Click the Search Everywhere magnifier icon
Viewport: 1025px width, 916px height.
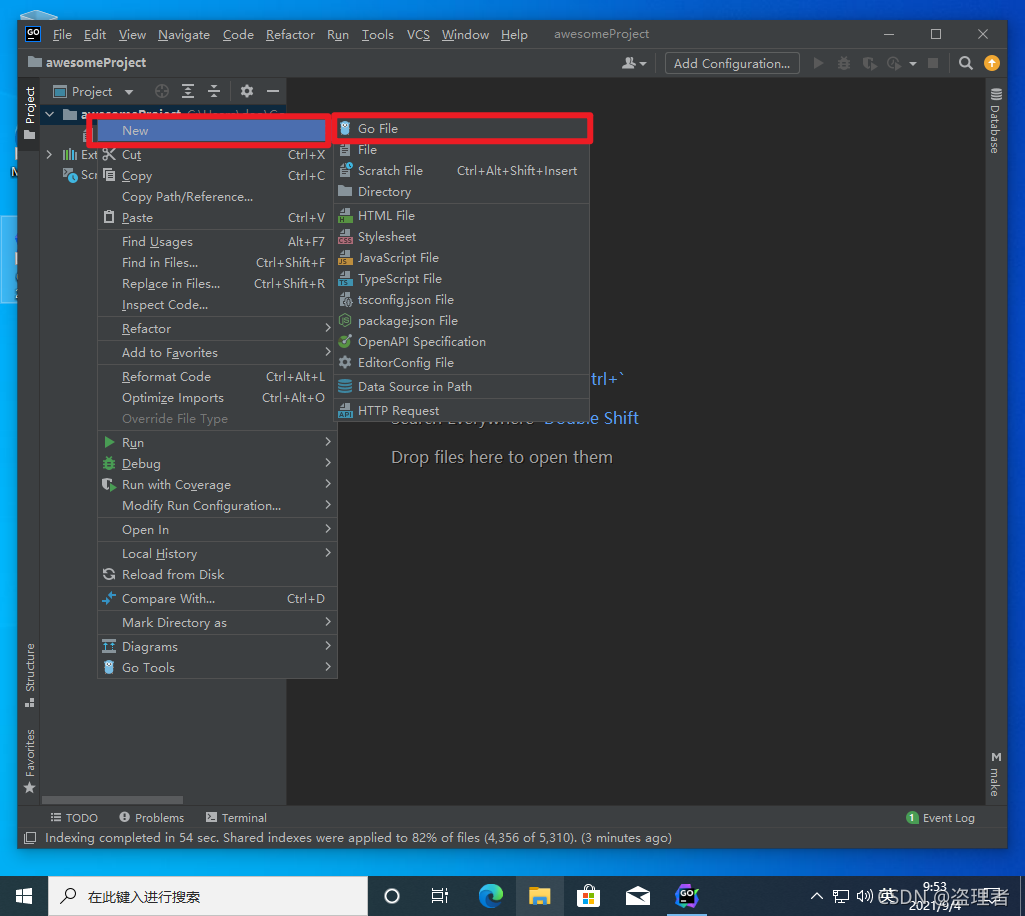[x=965, y=63]
